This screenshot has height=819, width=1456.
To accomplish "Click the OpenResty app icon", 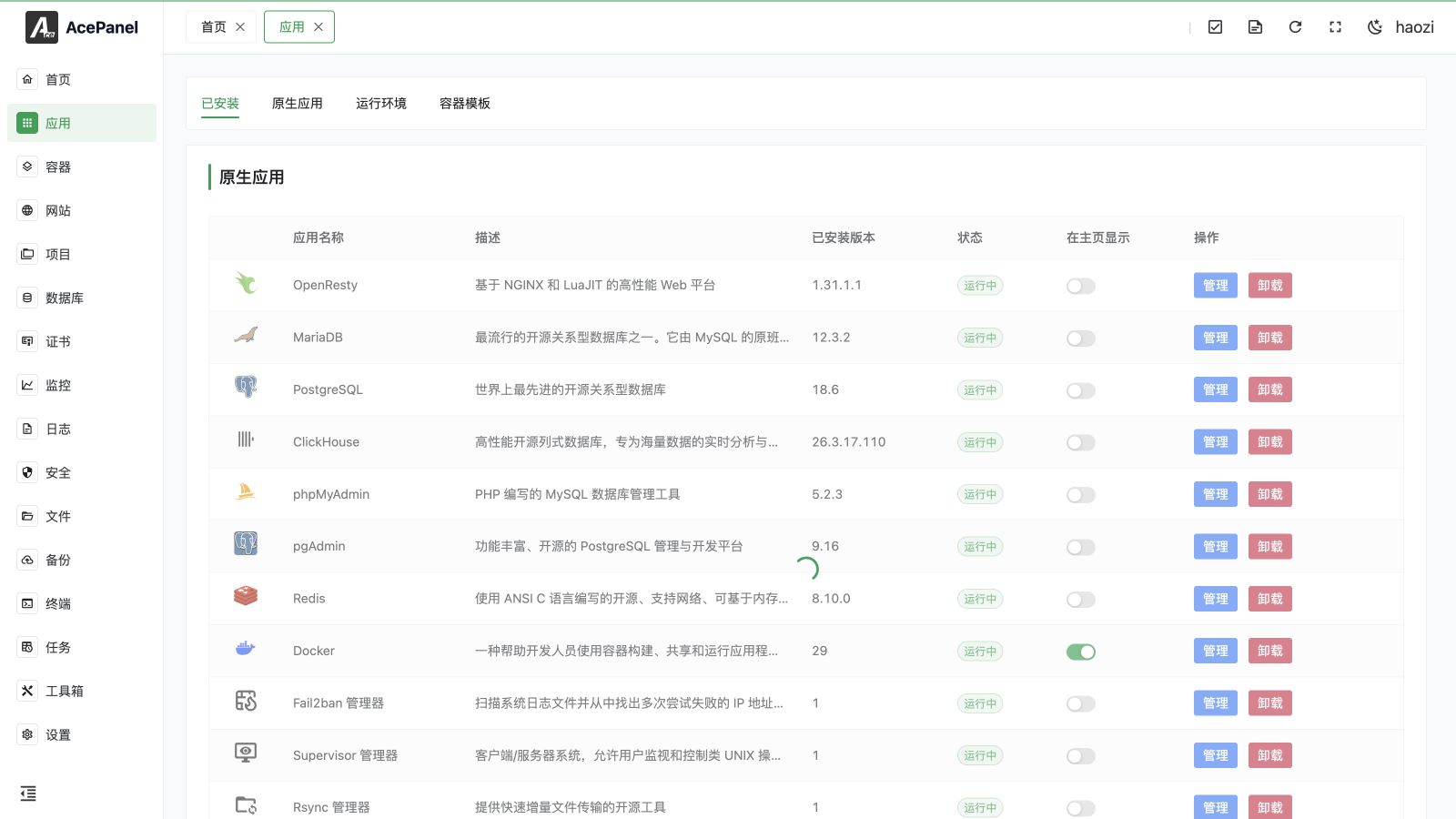I will (x=246, y=283).
